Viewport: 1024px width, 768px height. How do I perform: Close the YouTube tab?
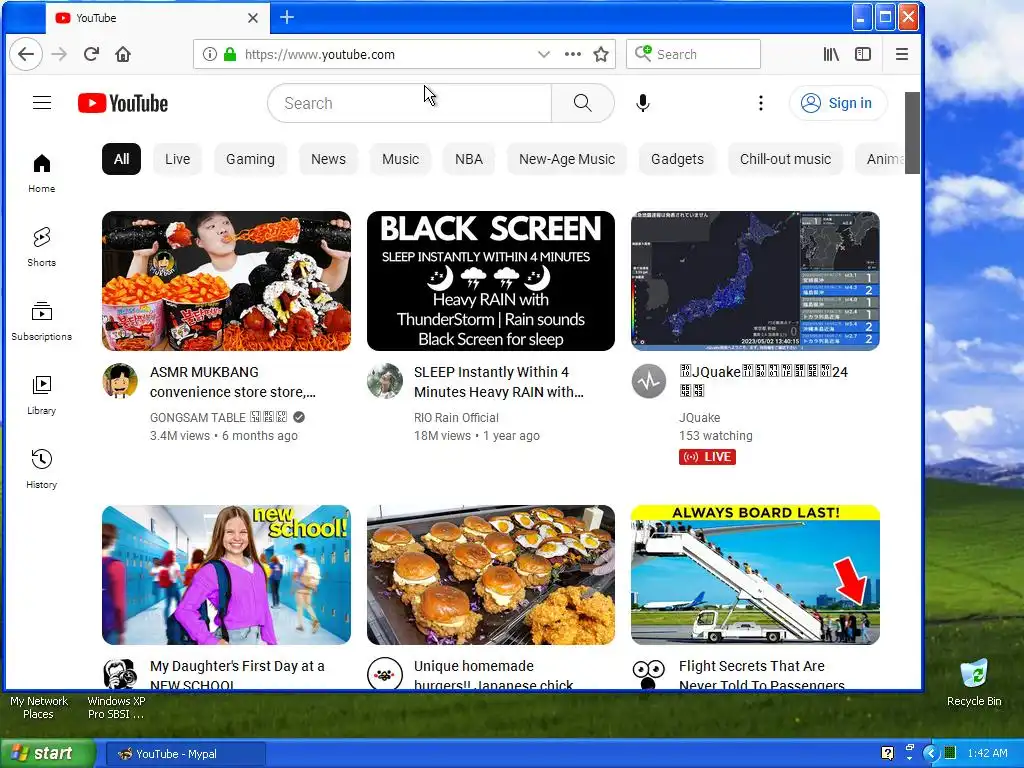point(253,18)
